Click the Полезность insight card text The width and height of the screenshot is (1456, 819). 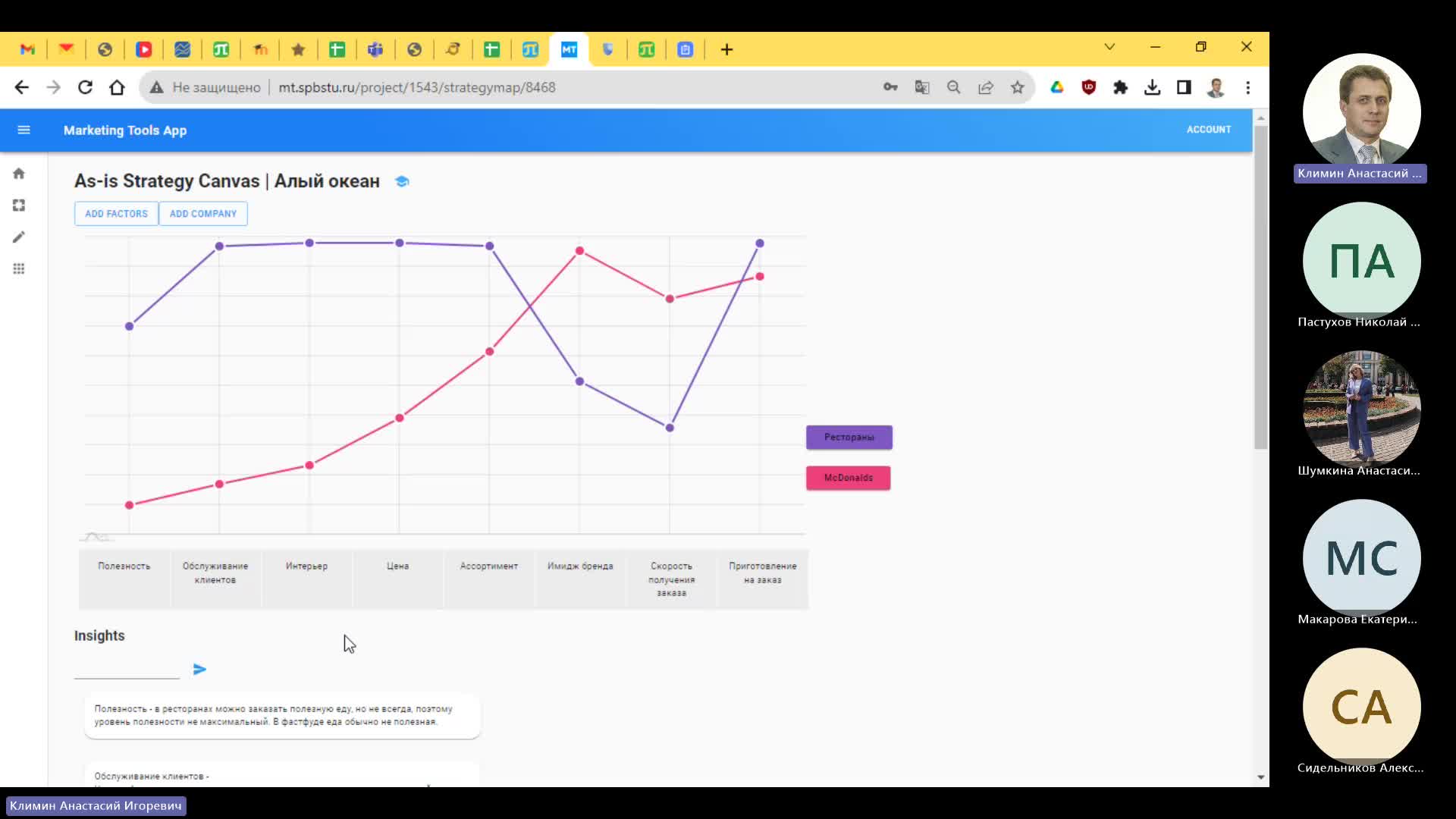tap(274, 715)
